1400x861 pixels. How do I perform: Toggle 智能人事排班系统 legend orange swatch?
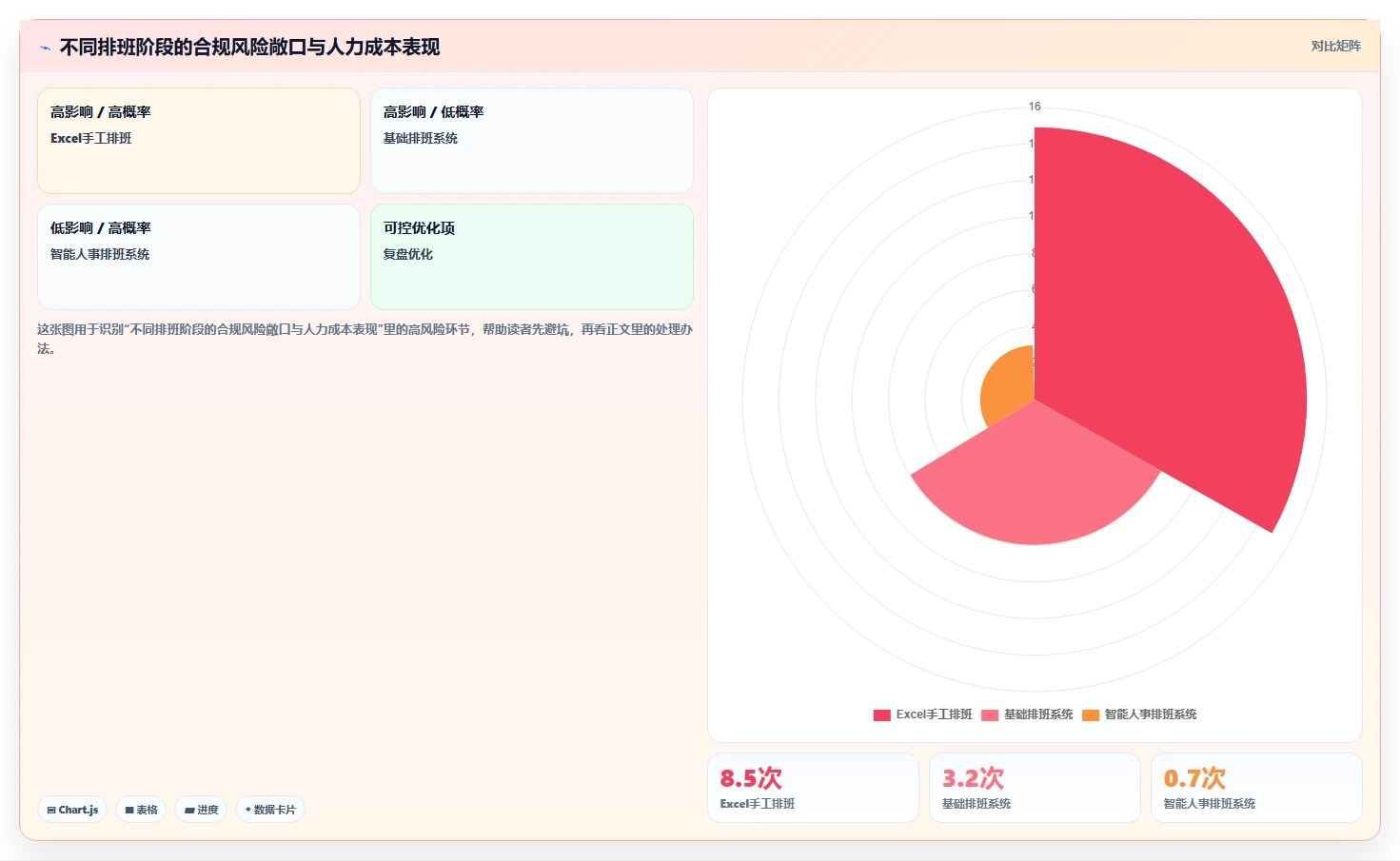pyautogui.click(x=1091, y=714)
